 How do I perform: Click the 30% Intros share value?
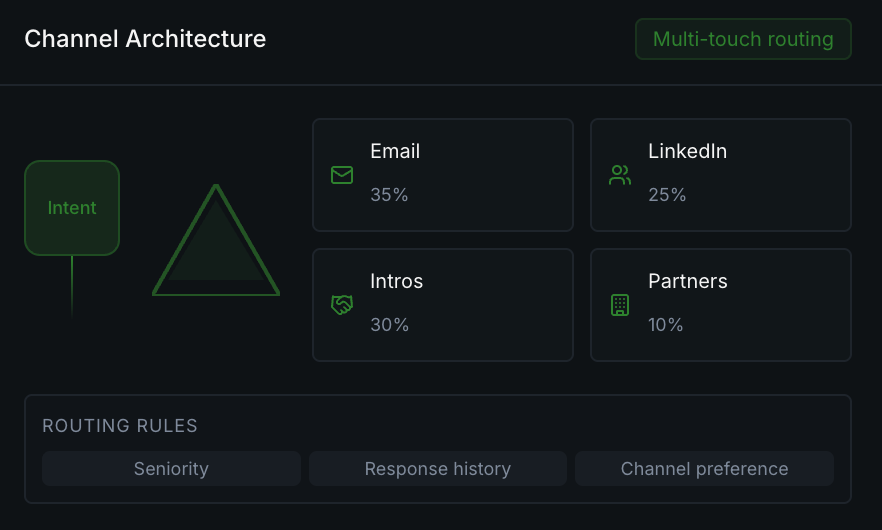coord(389,325)
